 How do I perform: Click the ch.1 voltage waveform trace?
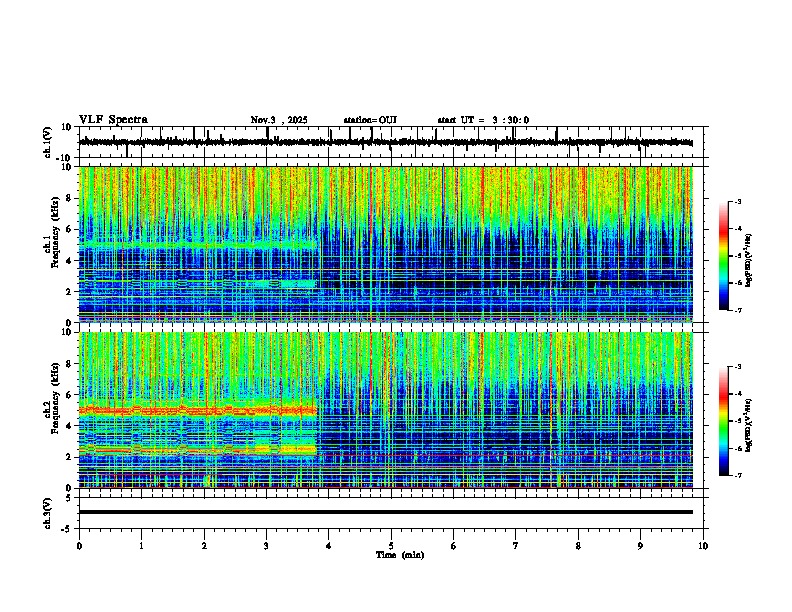click(386, 142)
